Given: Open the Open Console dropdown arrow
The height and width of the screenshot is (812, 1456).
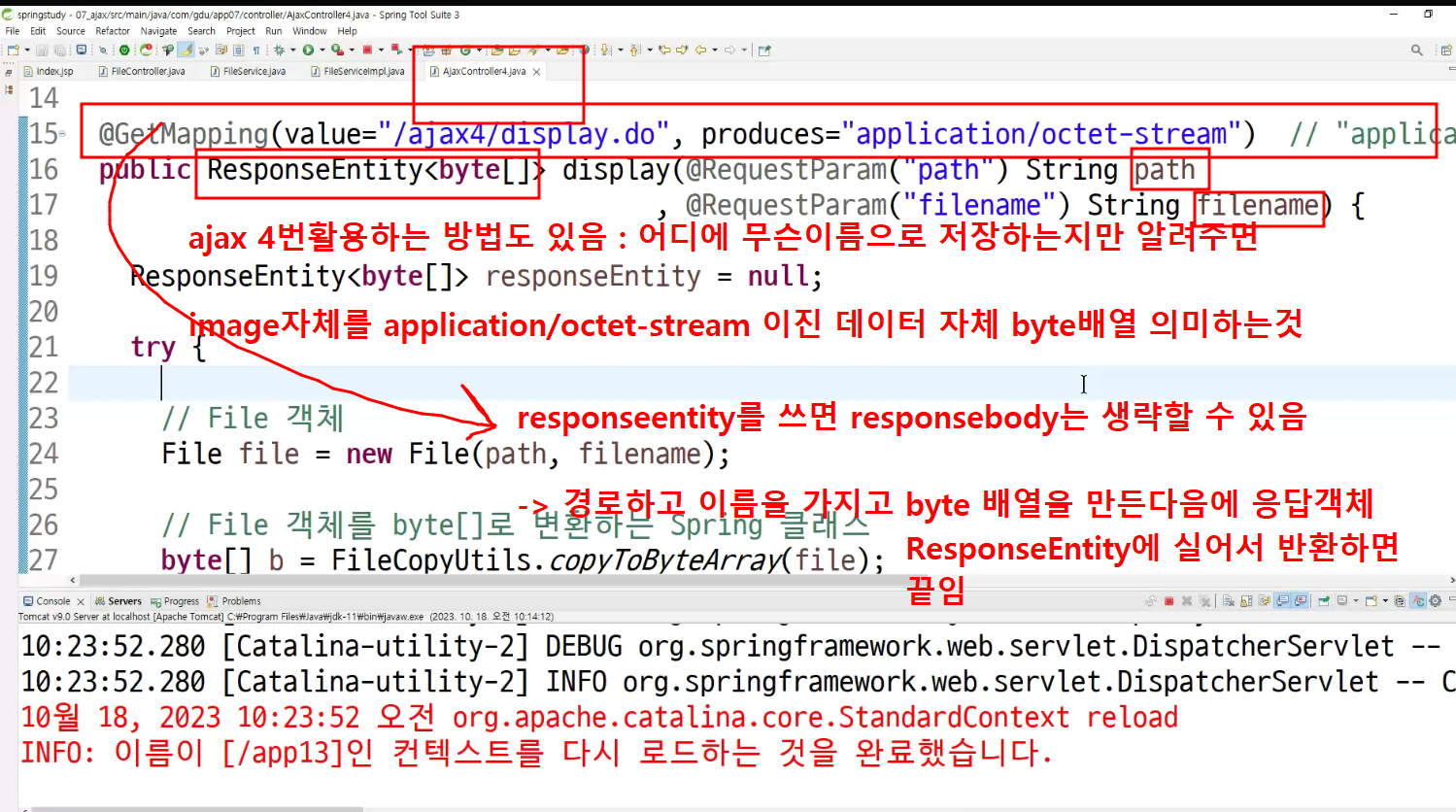Looking at the screenshot, I should click(x=1385, y=601).
